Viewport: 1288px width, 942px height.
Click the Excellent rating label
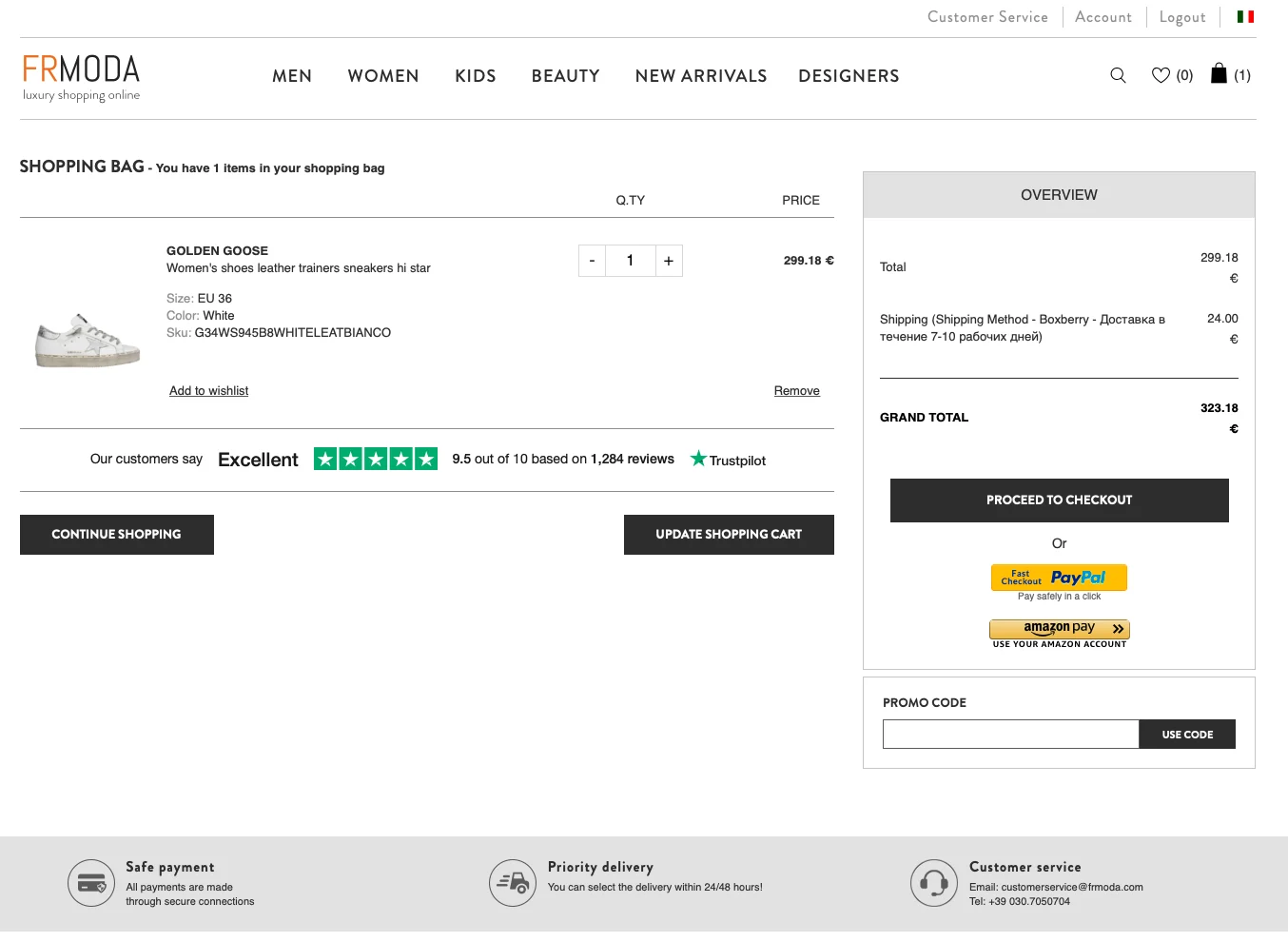[x=258, y=460]
